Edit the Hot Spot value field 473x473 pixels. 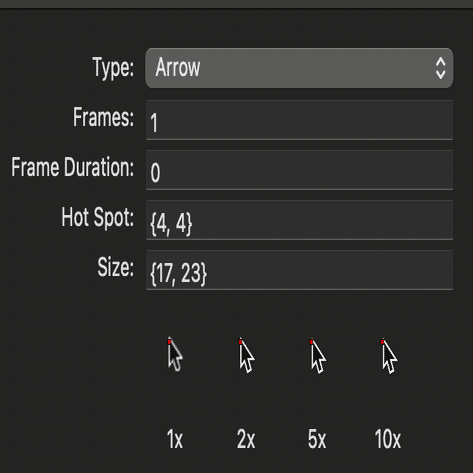(299, 220)
